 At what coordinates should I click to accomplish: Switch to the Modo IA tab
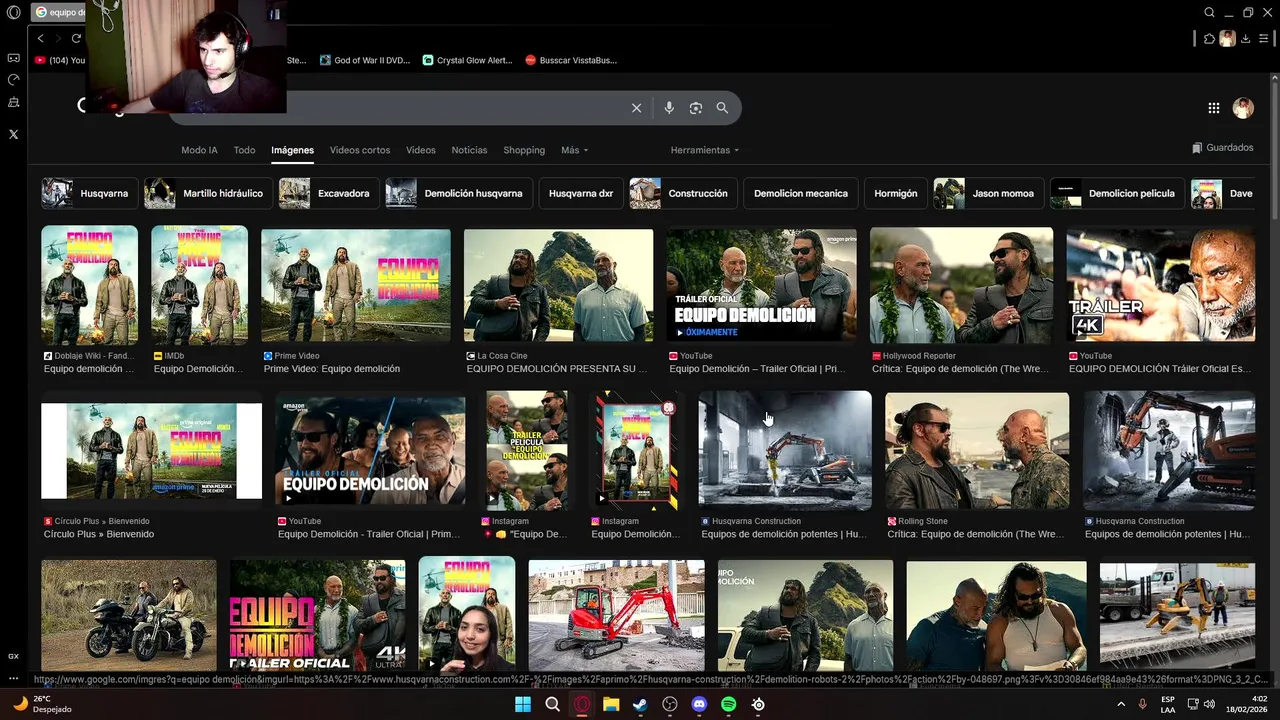[199, 150]
